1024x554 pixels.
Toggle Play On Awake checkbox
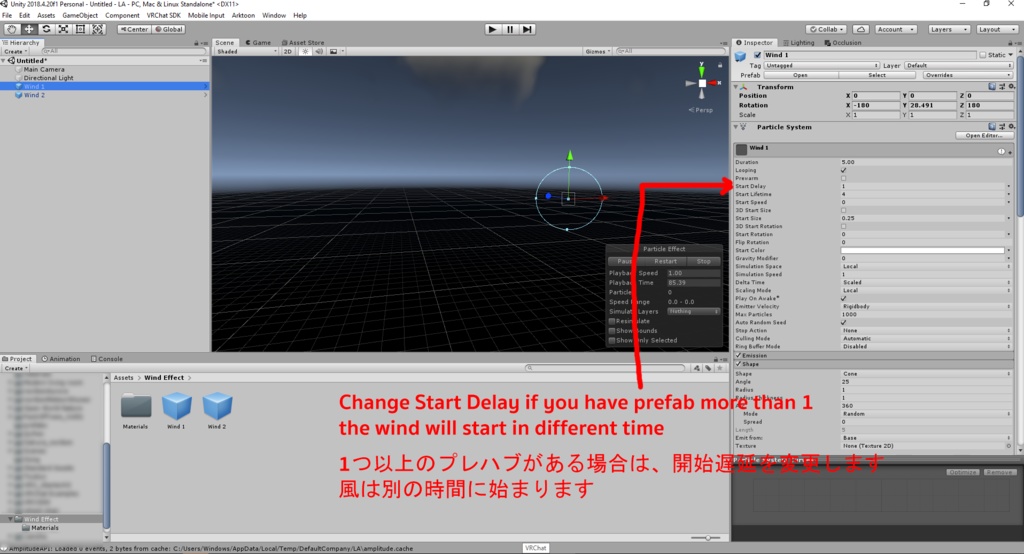coord(844,298)
